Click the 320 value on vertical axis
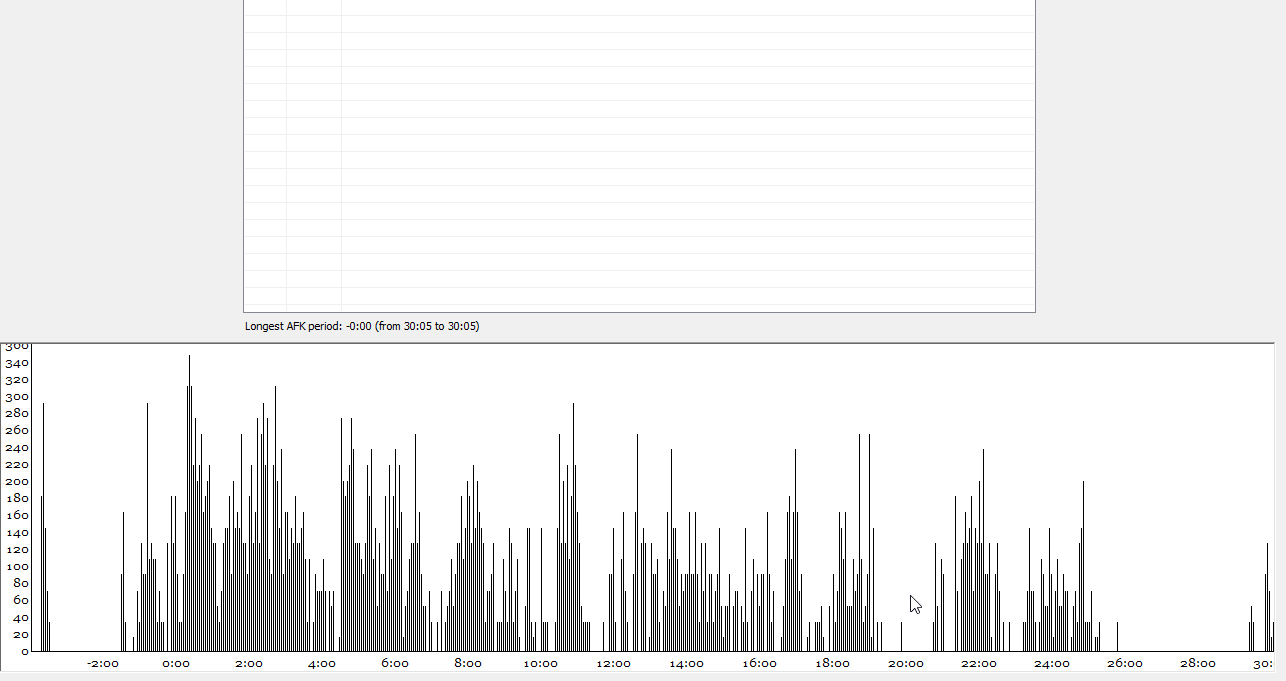Viewport: 1286px width, 681px height. (17, 380)
